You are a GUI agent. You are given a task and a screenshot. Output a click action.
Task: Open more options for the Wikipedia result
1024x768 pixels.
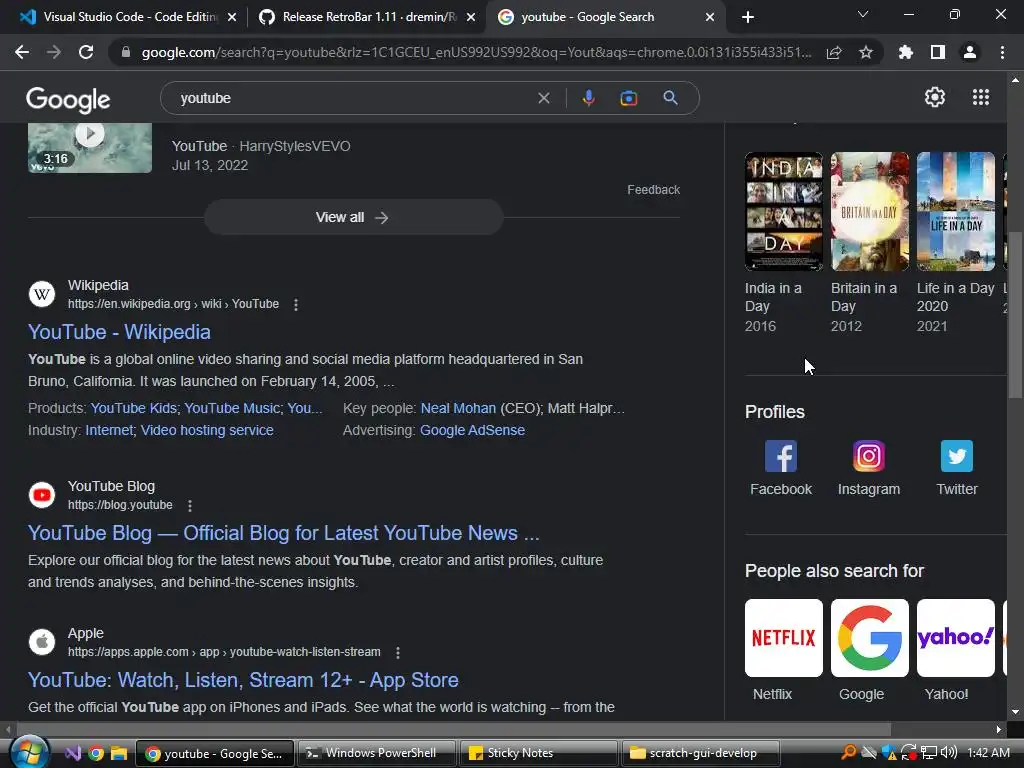tap(296, 304)
